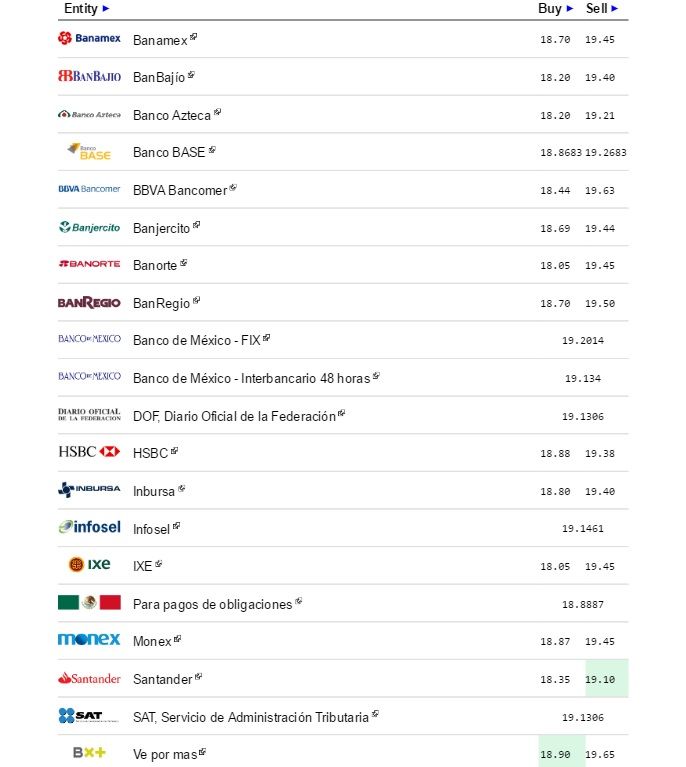The width and height of the screenshot is (686, 767).
Task: Click the Infosel logo icon
Action: coord(89,527)
